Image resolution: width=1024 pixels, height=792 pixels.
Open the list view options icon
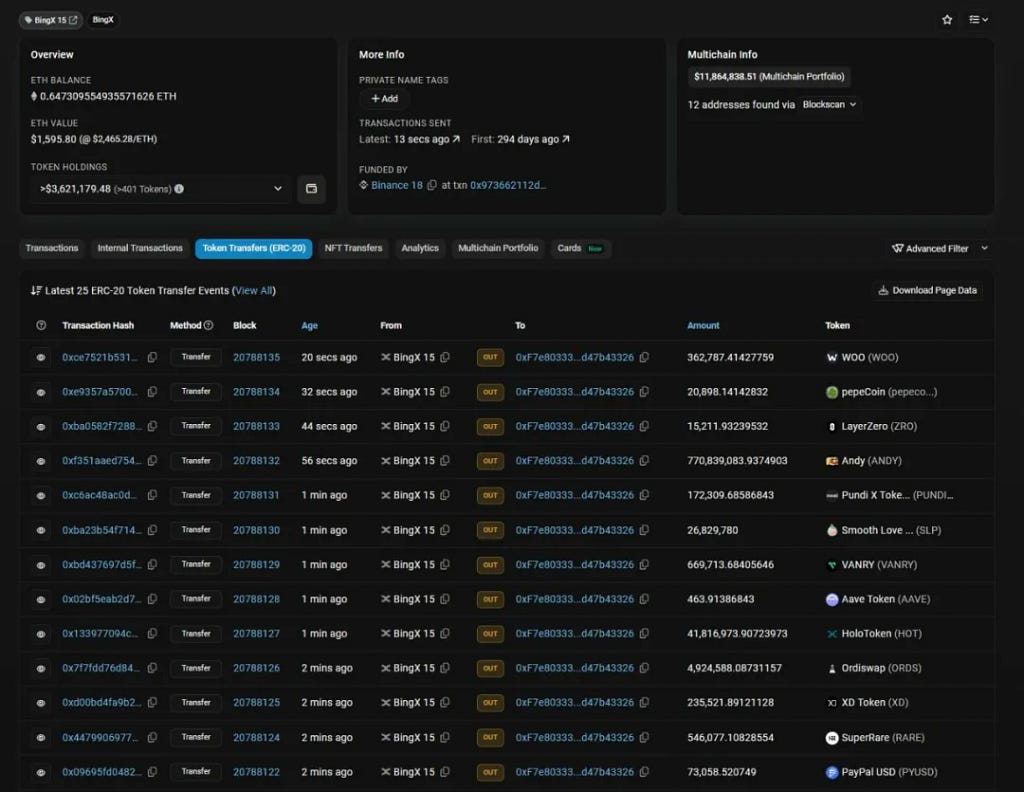pos(978,20)
